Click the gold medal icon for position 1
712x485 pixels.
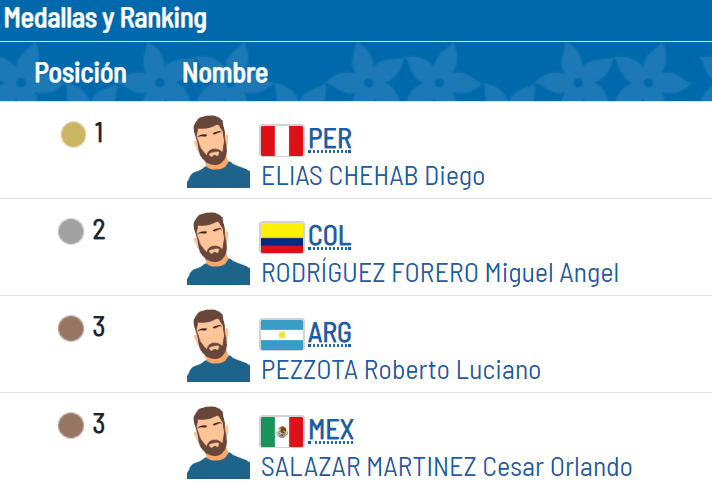click(73, 134)
